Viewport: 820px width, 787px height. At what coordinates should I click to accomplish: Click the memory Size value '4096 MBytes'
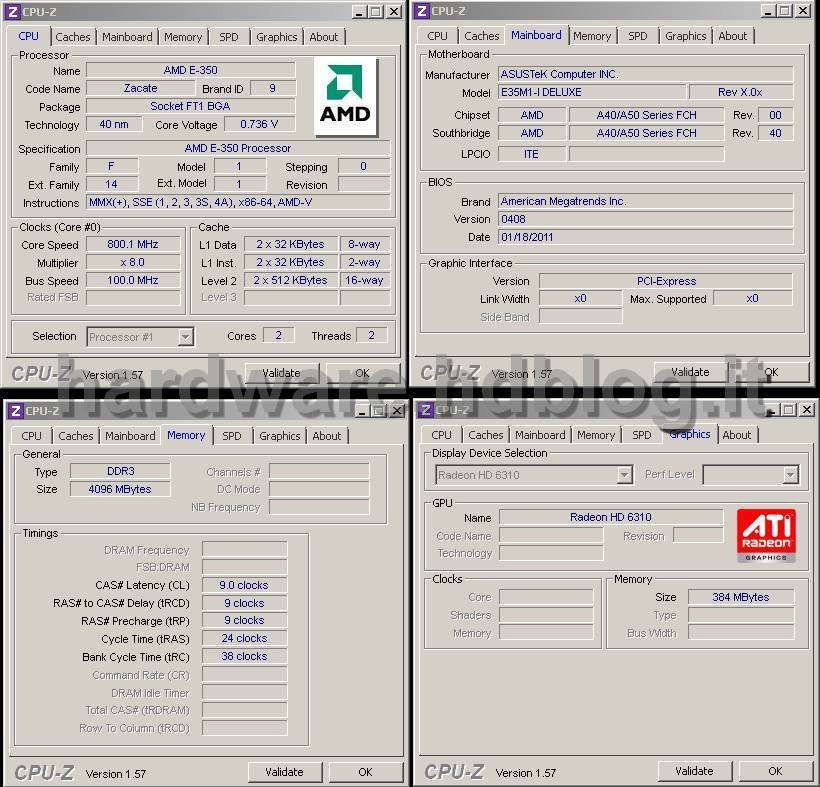pyautogui.click(x=120, y=489)
